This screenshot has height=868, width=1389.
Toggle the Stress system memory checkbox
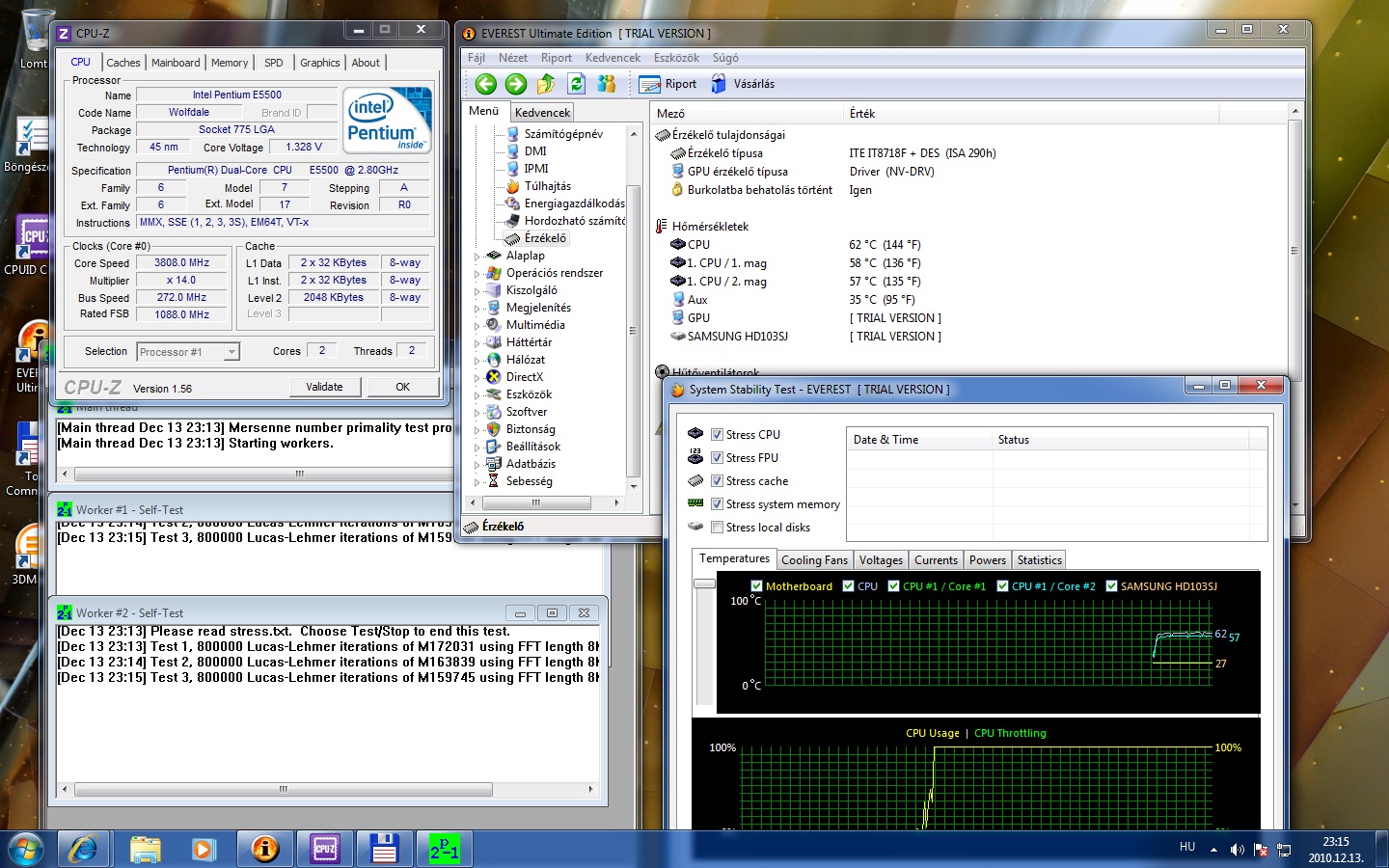(x=717, y=504)
